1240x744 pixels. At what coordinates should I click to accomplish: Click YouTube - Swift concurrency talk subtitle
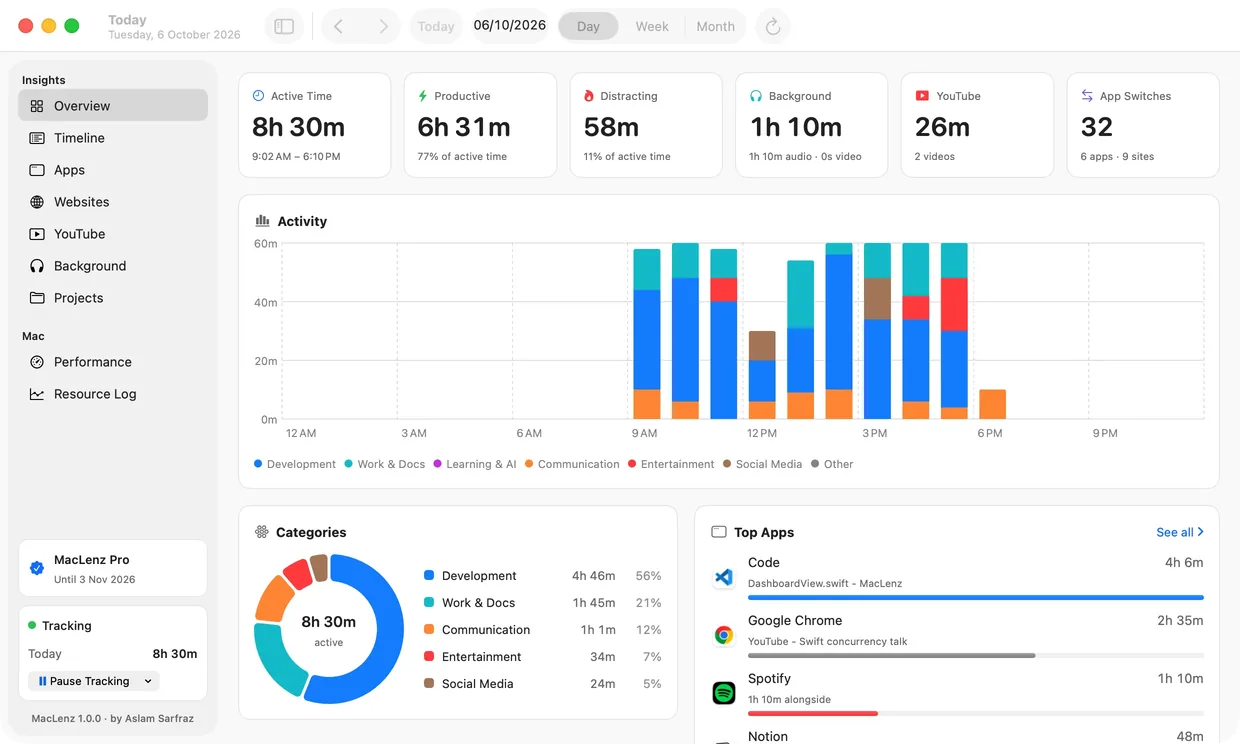click(828, 641)
